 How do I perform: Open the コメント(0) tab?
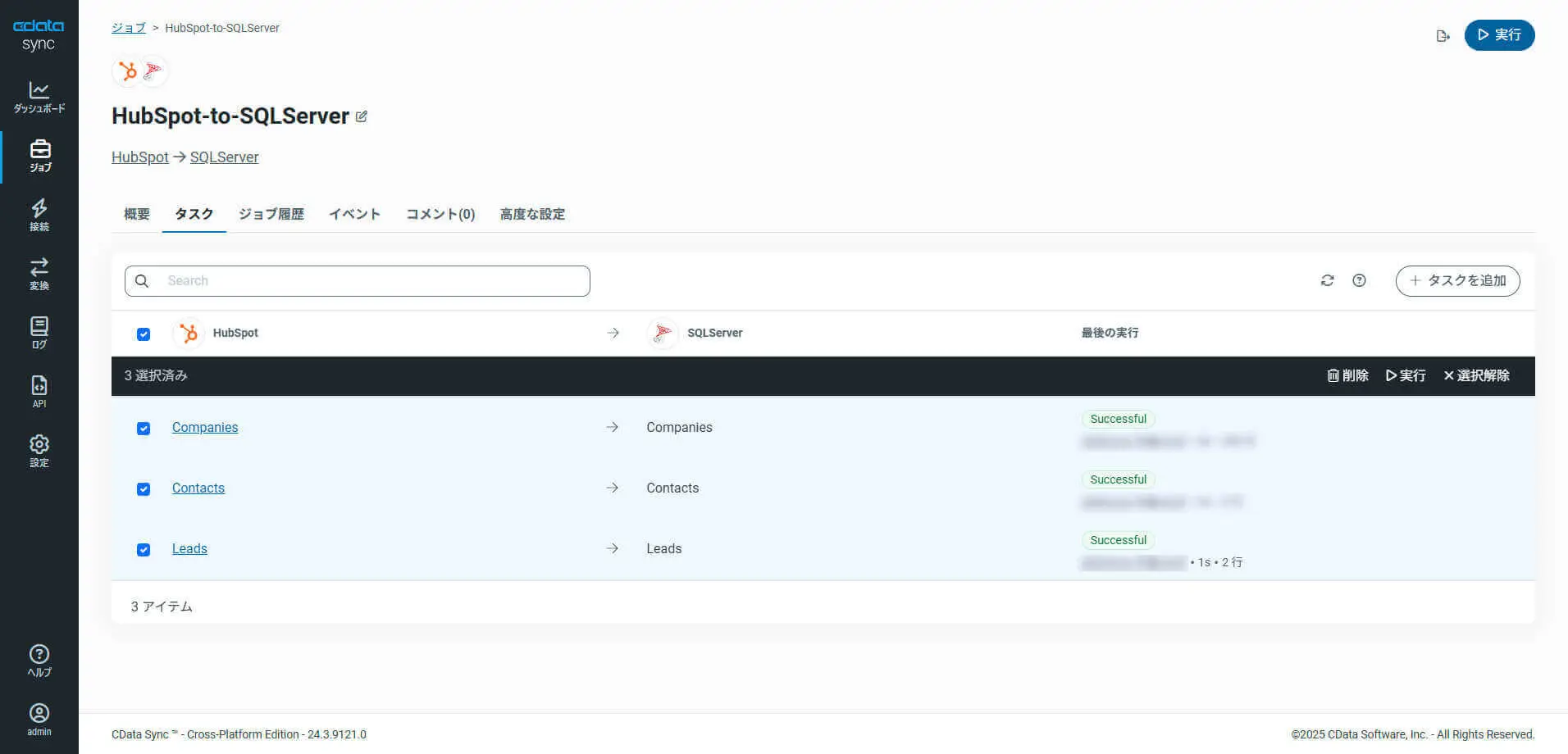pyautogui.click(x=440, y=214)
